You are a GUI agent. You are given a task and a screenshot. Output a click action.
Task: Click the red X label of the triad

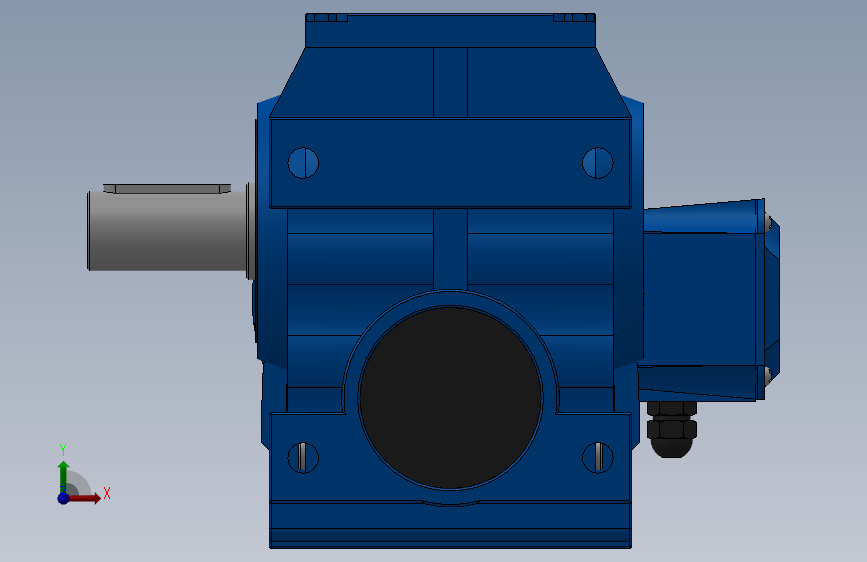coord(107,493)
